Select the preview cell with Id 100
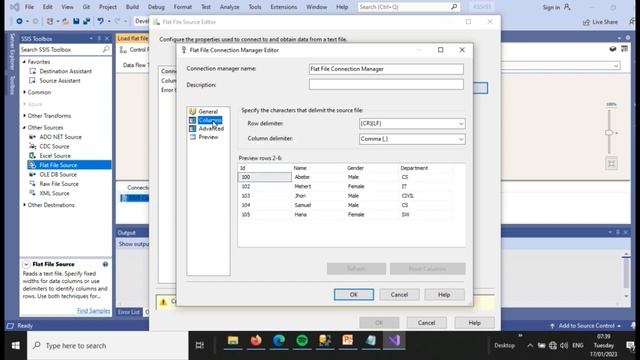 (264, 177)
